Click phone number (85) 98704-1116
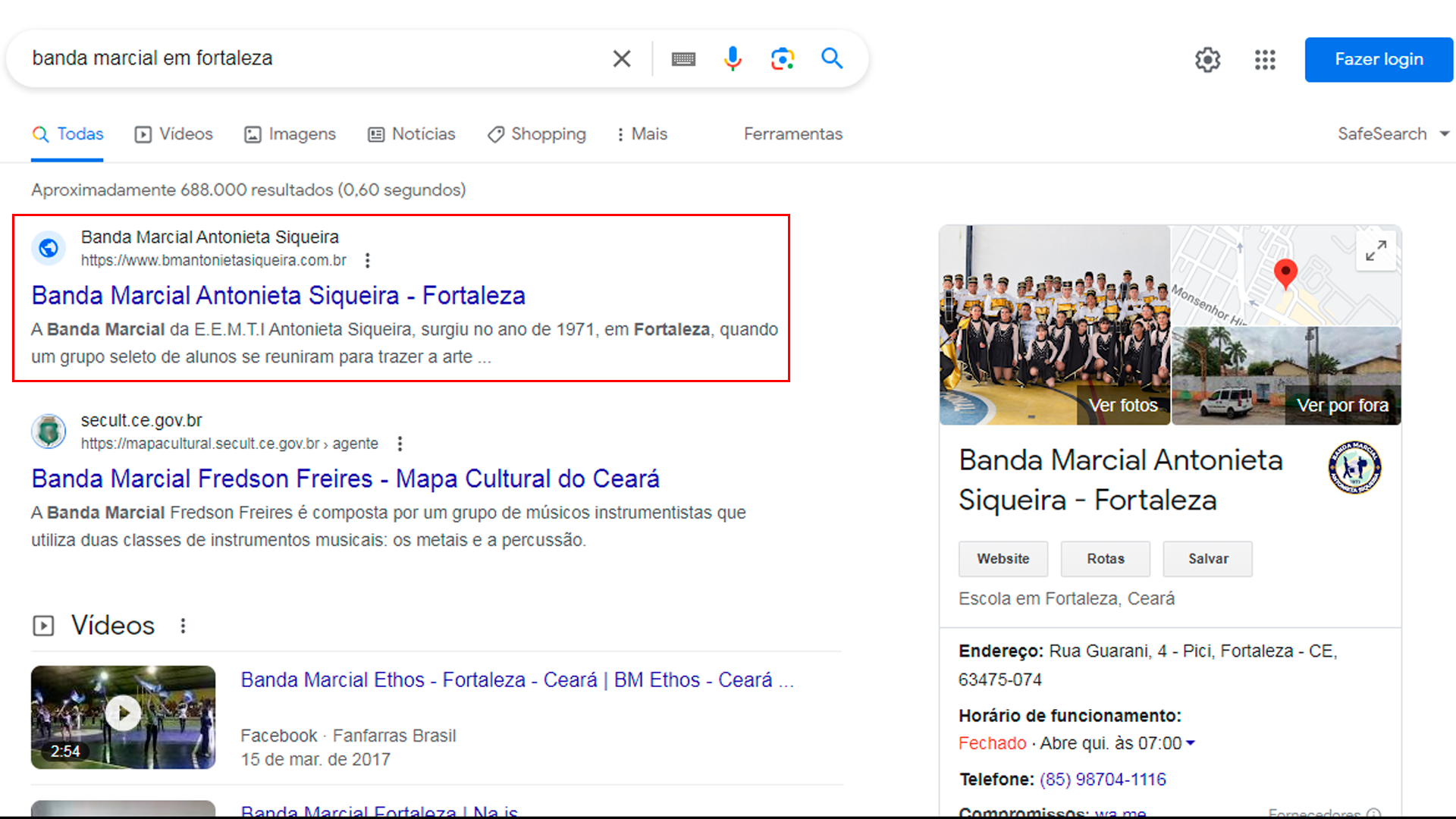Image resolution: width=1456 pixels, height=819 pixels. (1103, 780)
